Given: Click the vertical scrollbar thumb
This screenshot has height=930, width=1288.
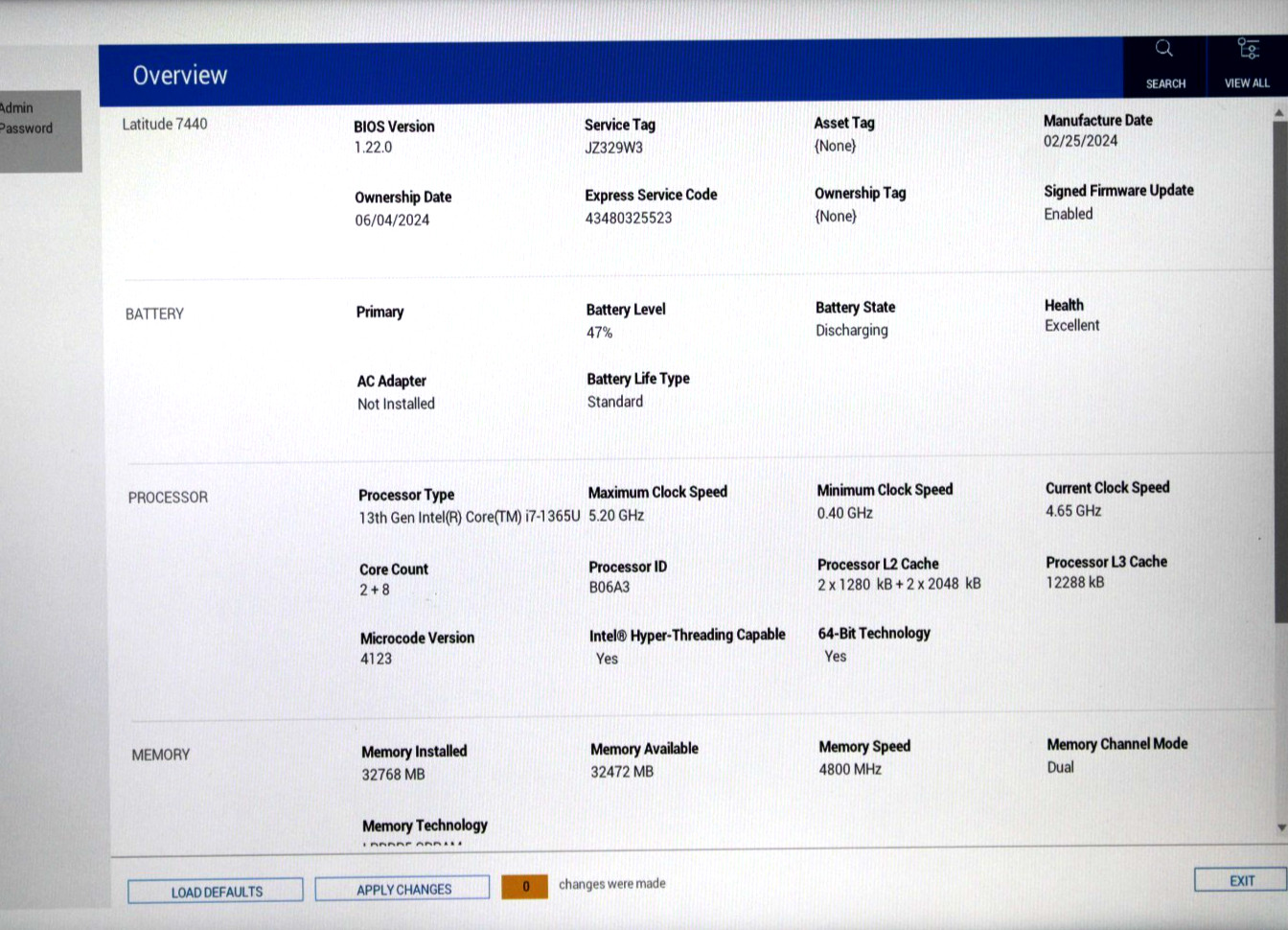Looking at the screenshot, I should 1280,372.
